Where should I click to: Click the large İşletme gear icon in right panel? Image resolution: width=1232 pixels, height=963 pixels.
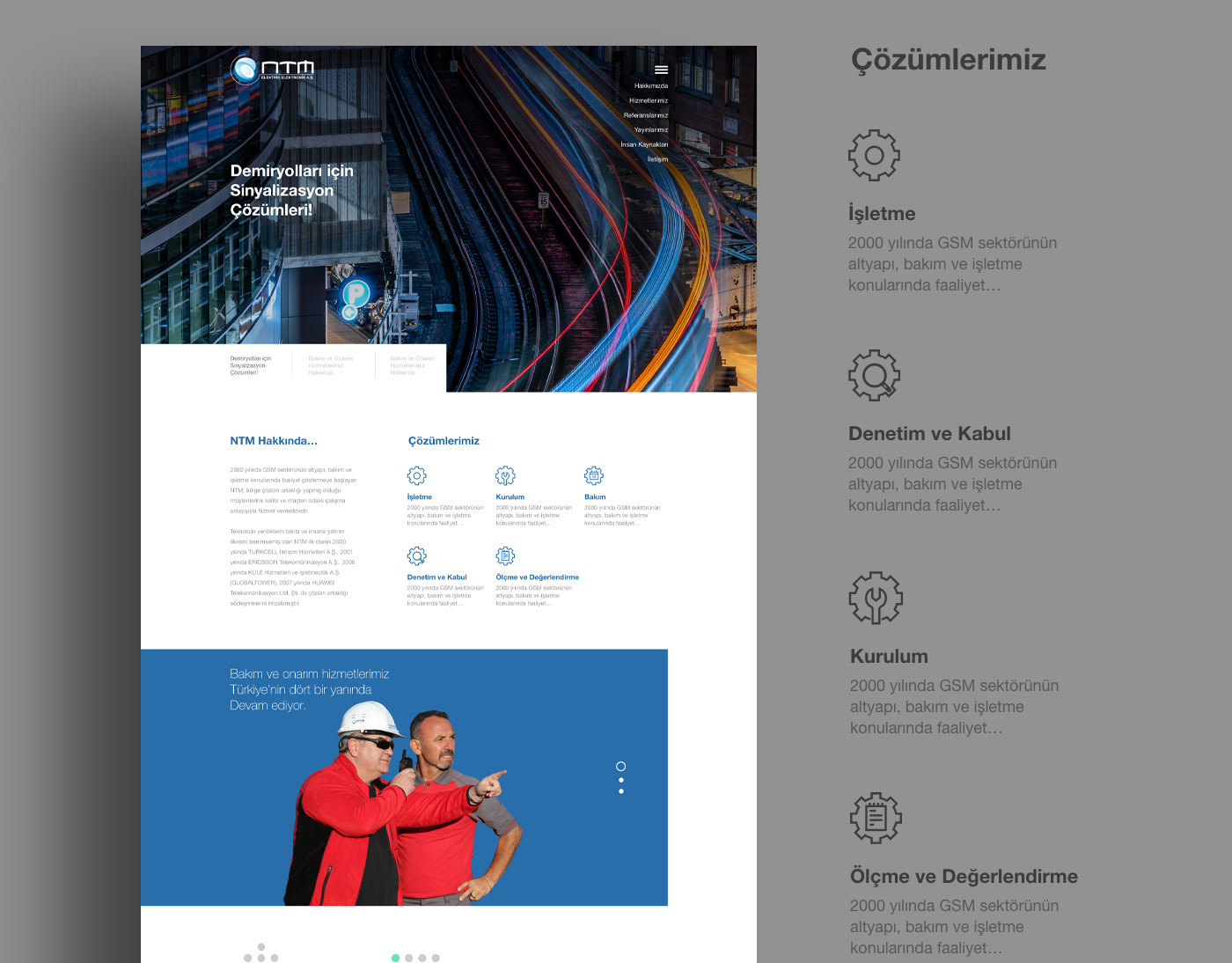[x=874, y=156]
